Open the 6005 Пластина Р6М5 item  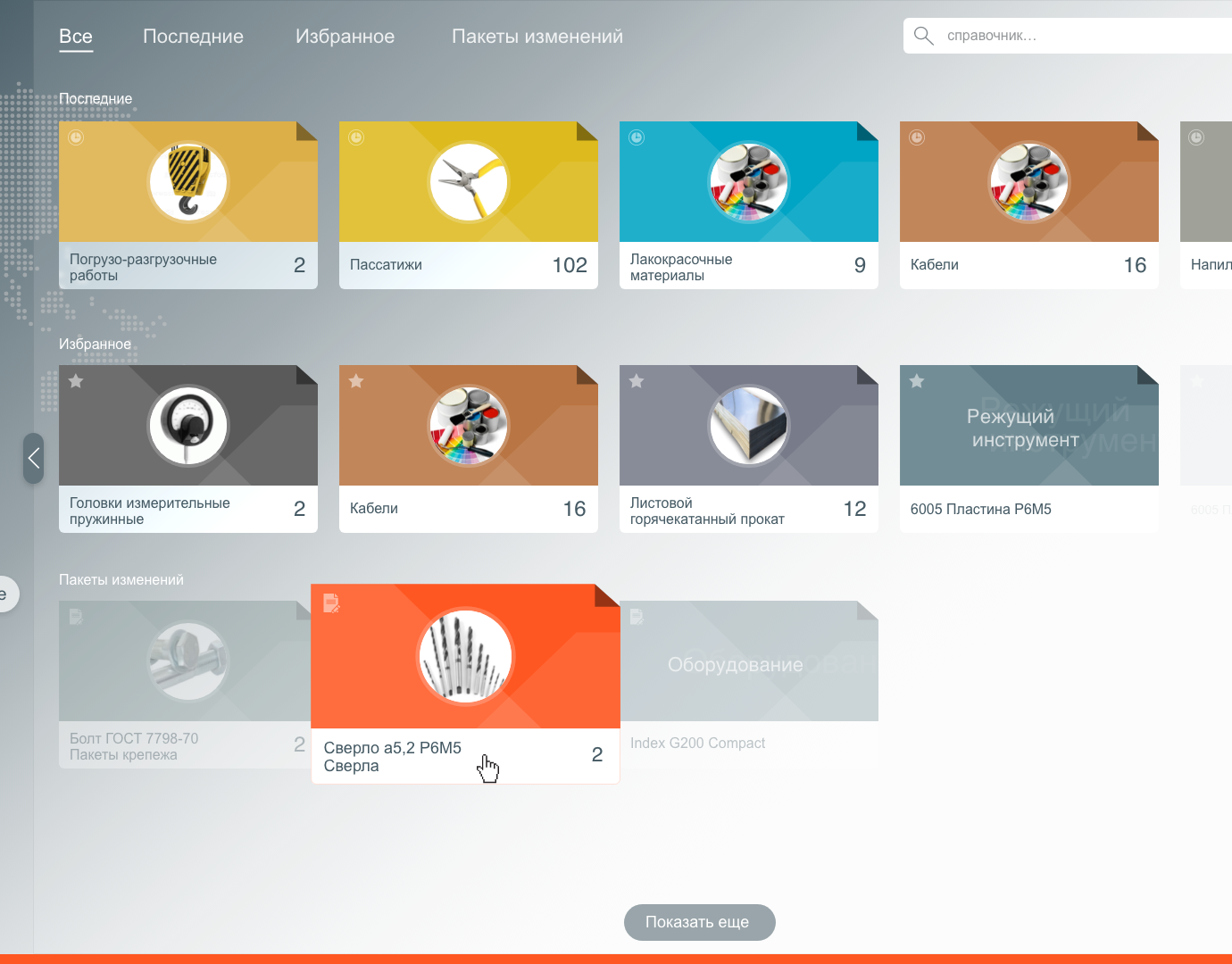click(981, 509)
